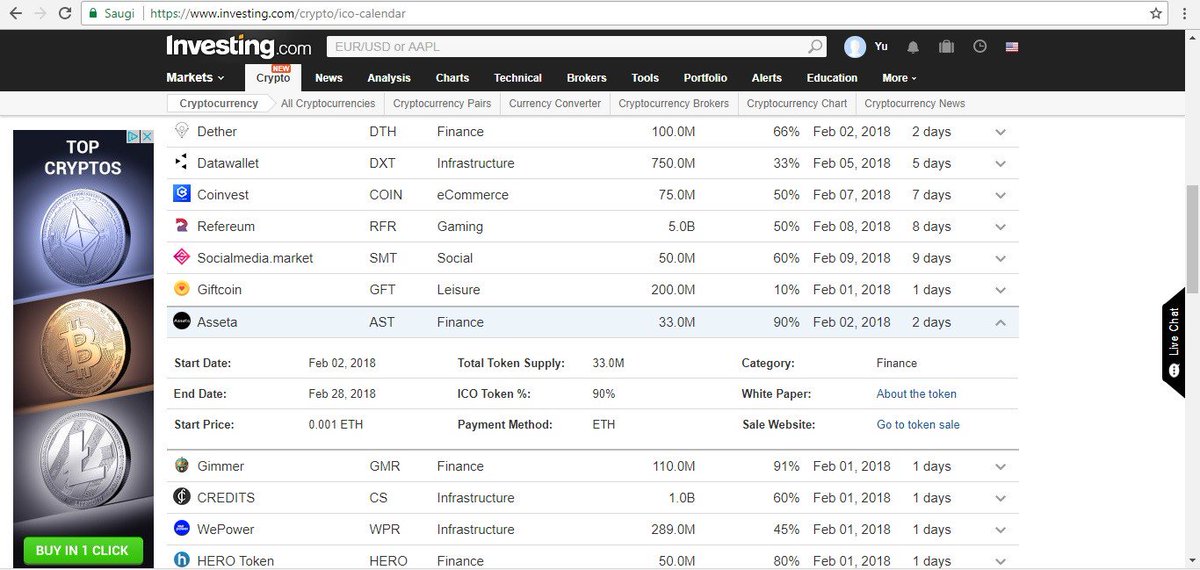Screen dimensions: 1200x570
Task: Expand the Giftcoin row chevron
Action: click(x=1000, y=290)
